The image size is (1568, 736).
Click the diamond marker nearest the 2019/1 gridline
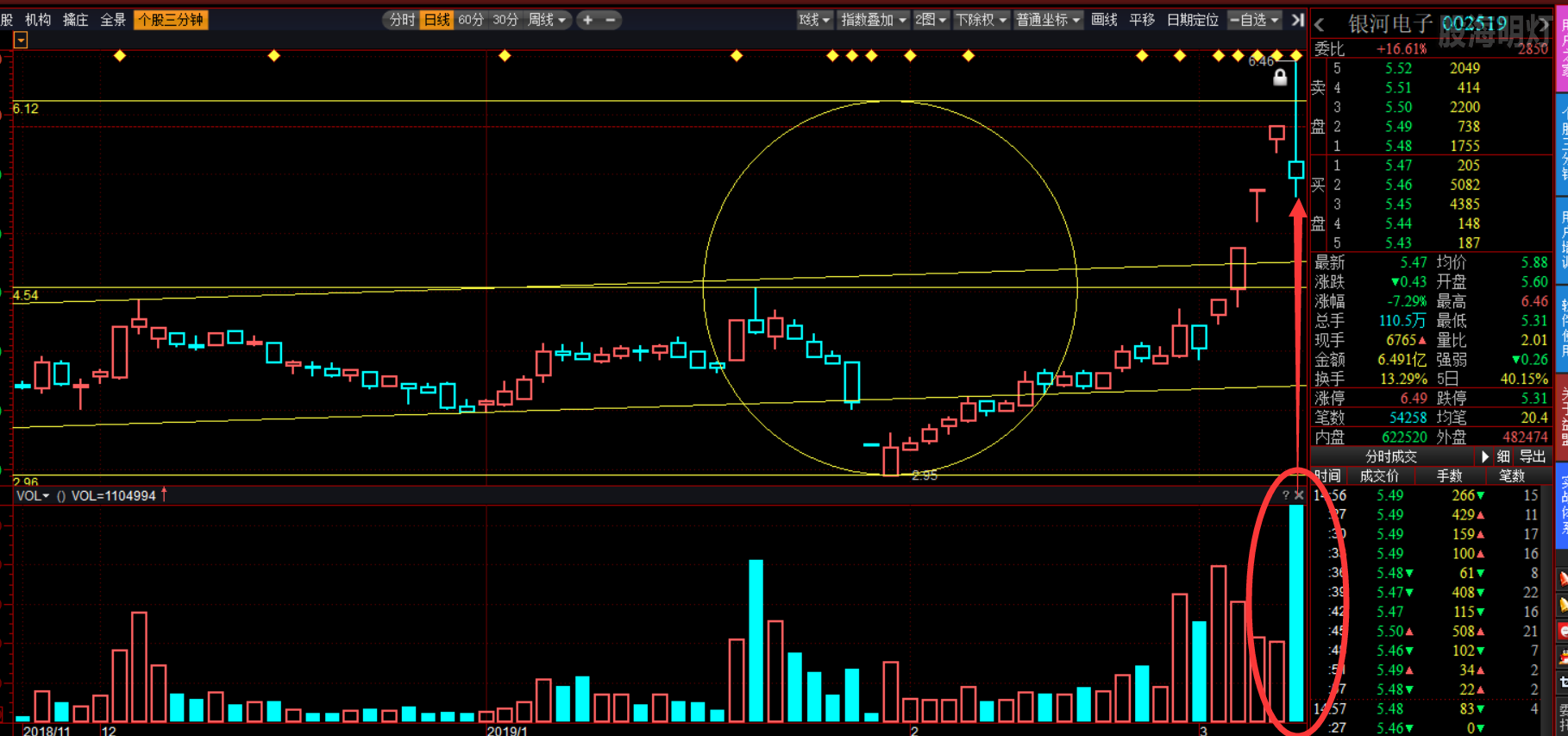coord(505,56)
